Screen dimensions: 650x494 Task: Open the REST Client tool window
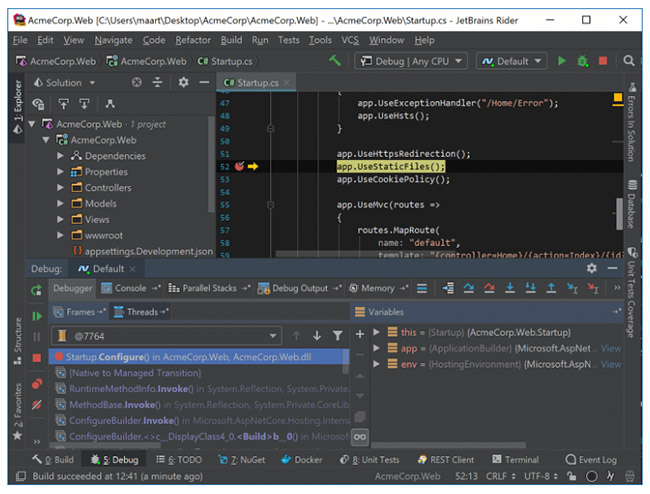tap(446, 460)
